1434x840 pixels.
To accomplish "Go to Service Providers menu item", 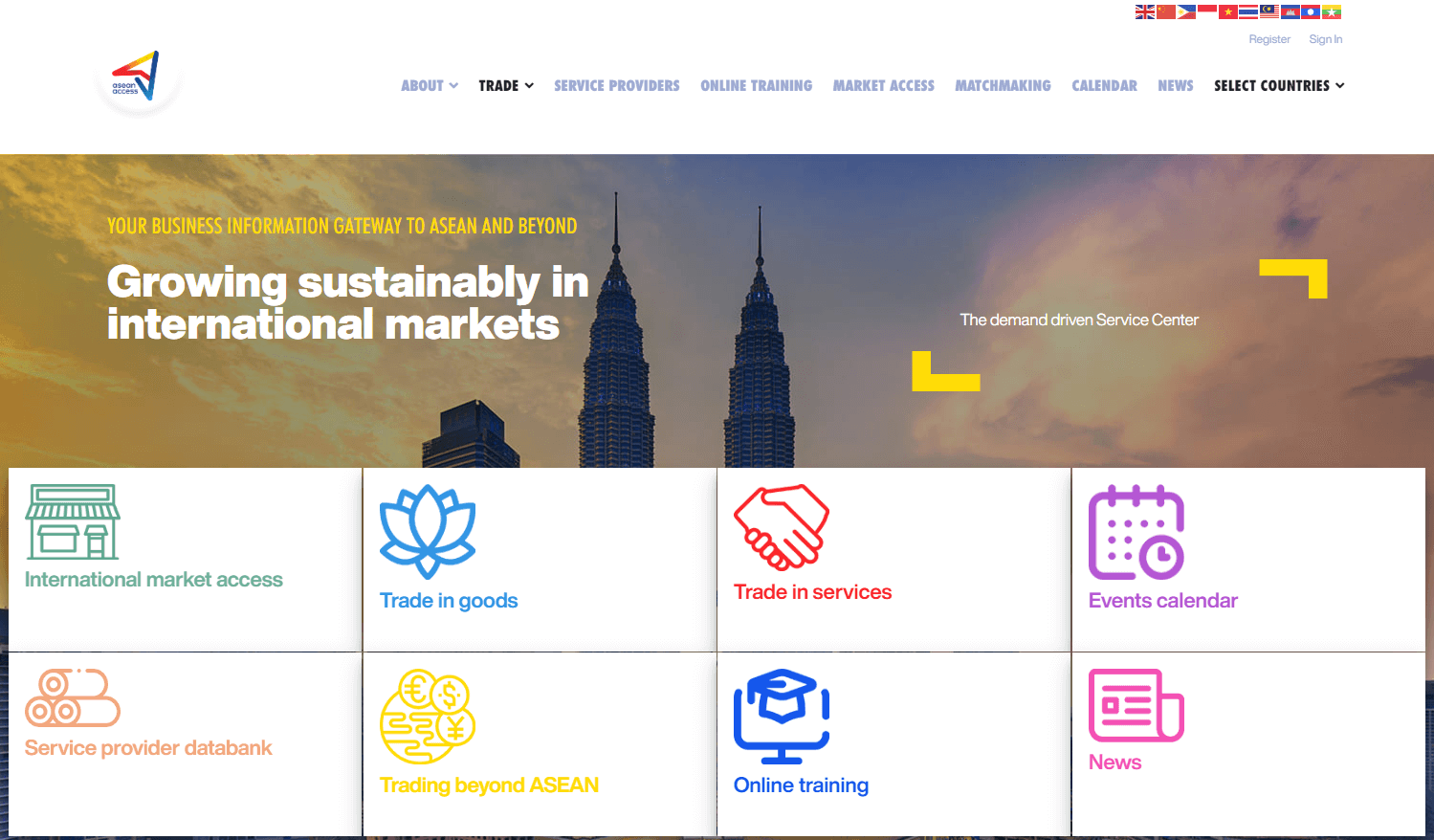I will click(617, 85).
